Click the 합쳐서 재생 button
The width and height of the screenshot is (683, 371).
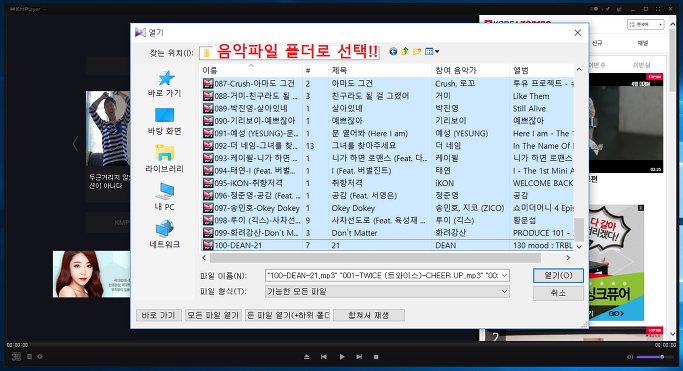[x=369, y=315]
